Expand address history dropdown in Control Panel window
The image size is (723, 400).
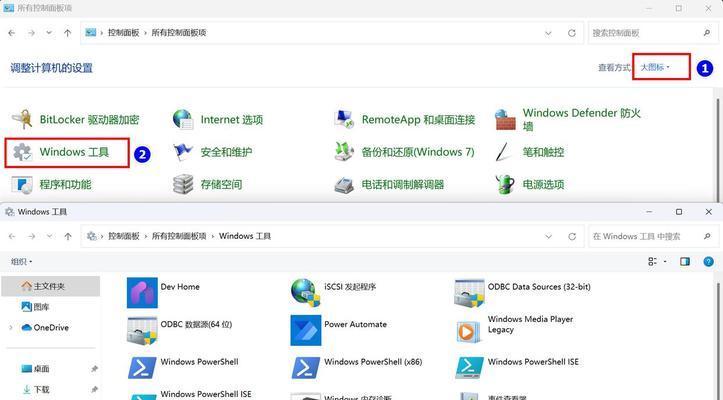(x=548, y=33)
